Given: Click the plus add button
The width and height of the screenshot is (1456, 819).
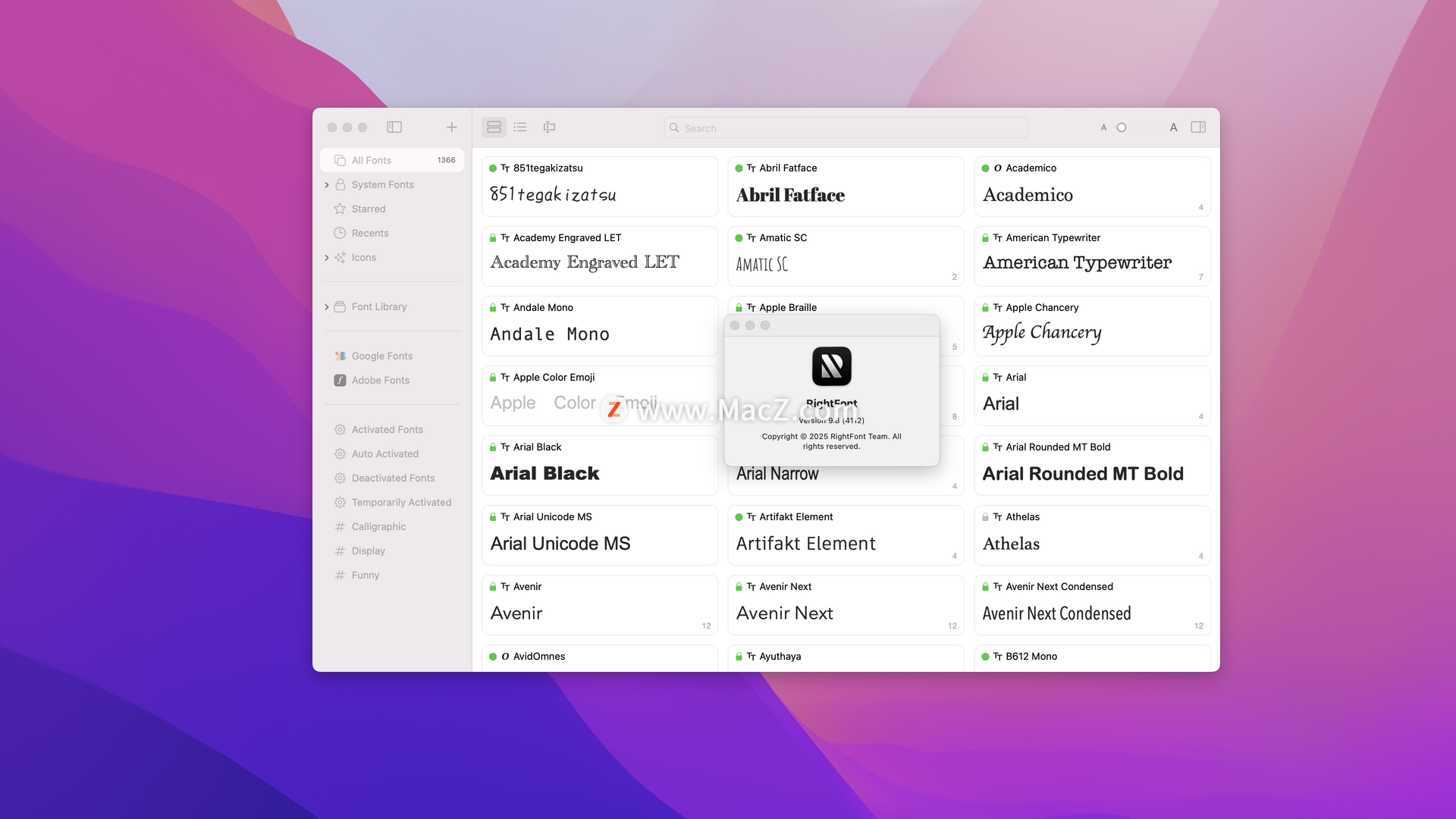Looking at the screenshot, I should [451, 127].
